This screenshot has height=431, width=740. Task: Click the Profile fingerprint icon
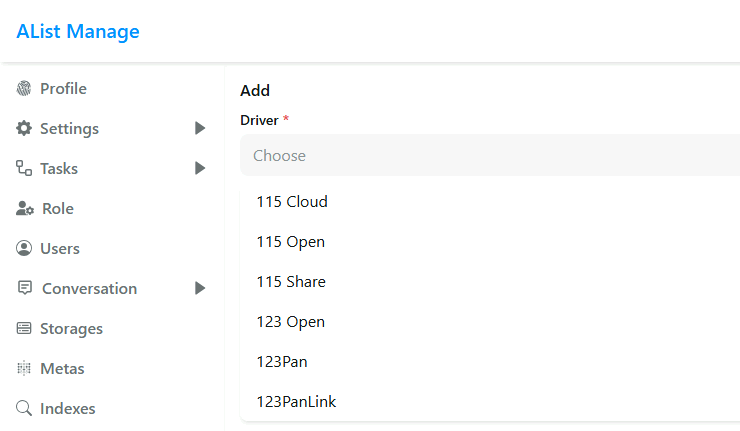pos(24,89)
